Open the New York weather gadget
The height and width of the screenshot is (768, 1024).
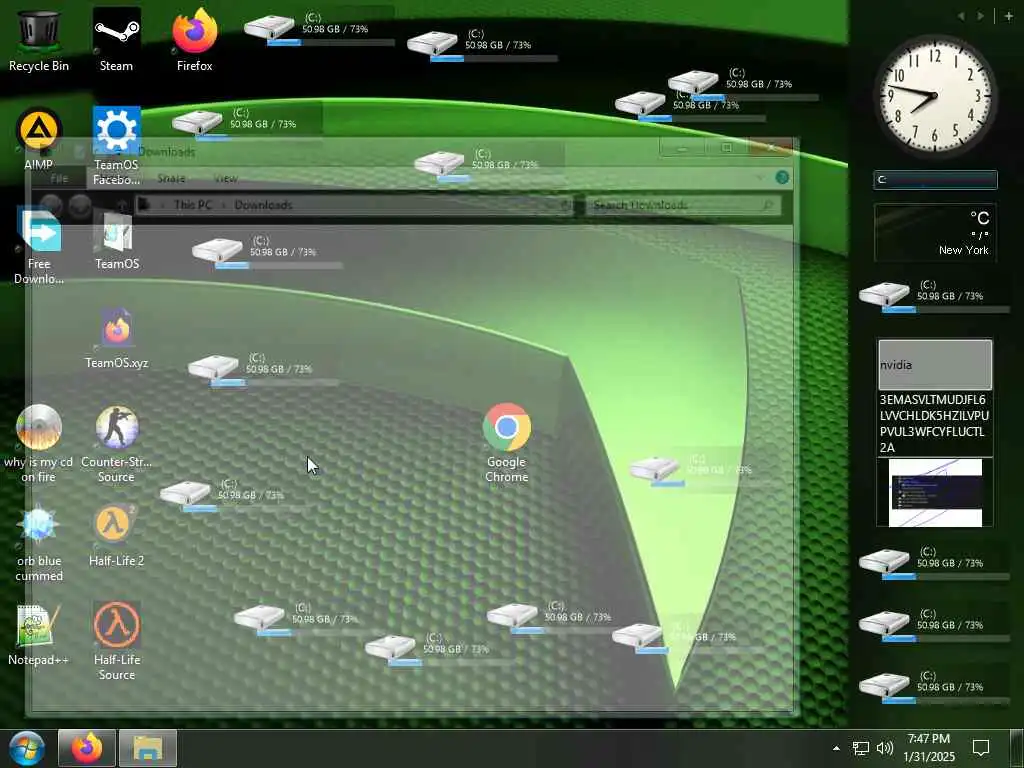coord(935,232)
